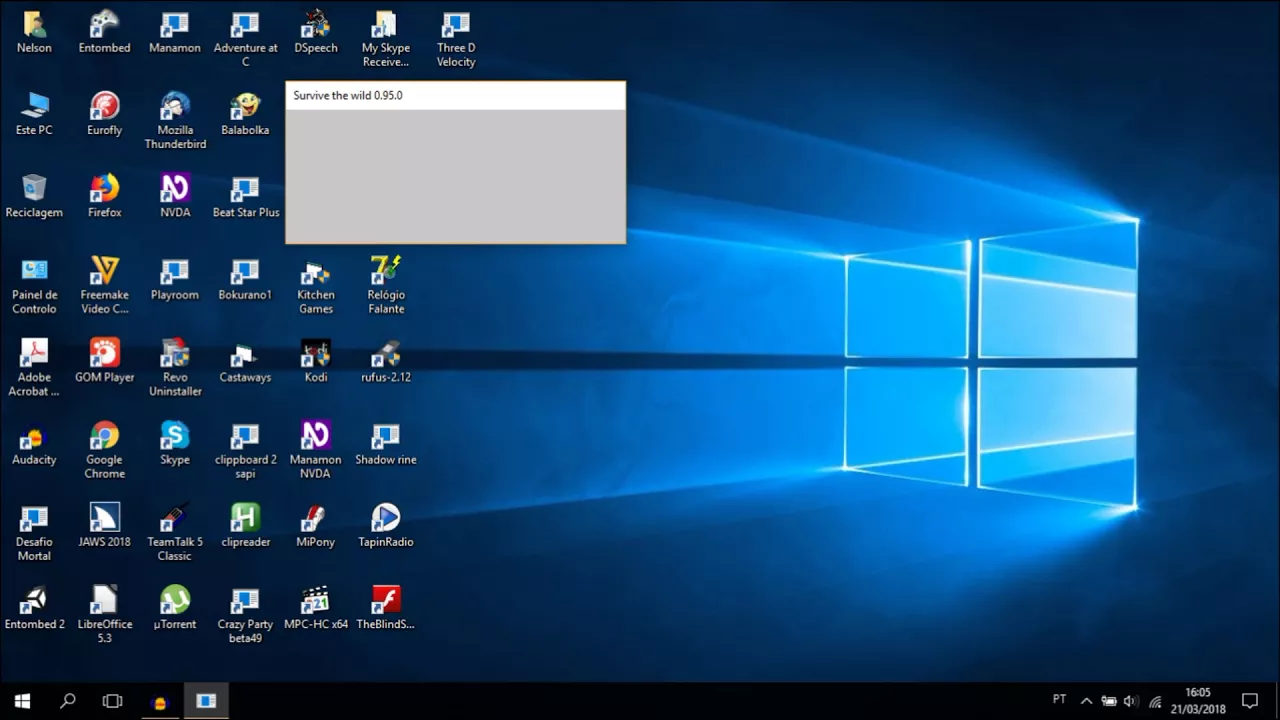This screenshot has width=1280, height=720.
Task: Click MPC-HC x64 icon
Action: [x=316, y=606]
